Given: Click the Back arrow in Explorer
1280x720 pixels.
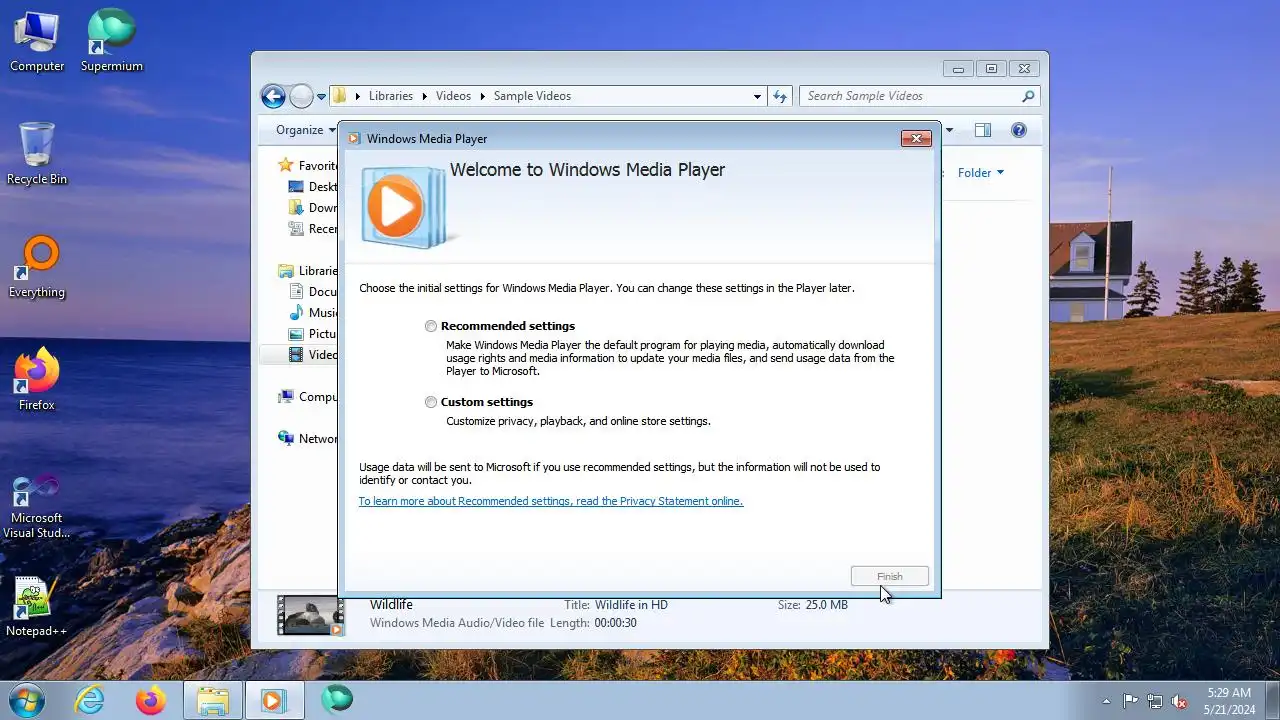Looking at the screenshot, I should click(x=273, y=96).
